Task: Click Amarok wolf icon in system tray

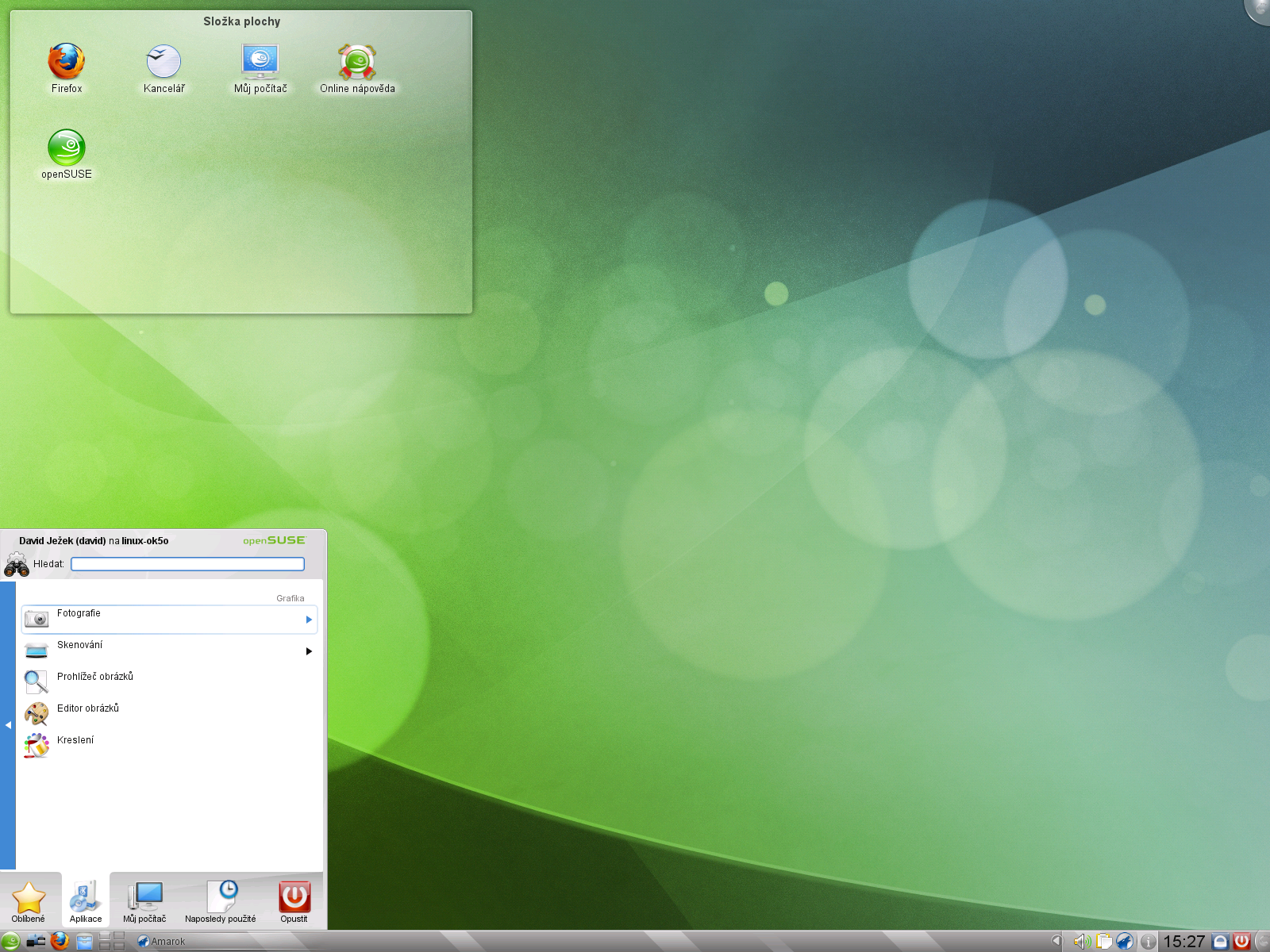Action: (1125, 942)
